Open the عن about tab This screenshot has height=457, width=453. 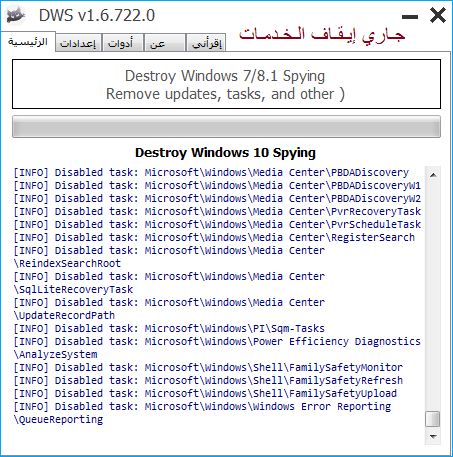pyautogui.click(x=165, y=43)
